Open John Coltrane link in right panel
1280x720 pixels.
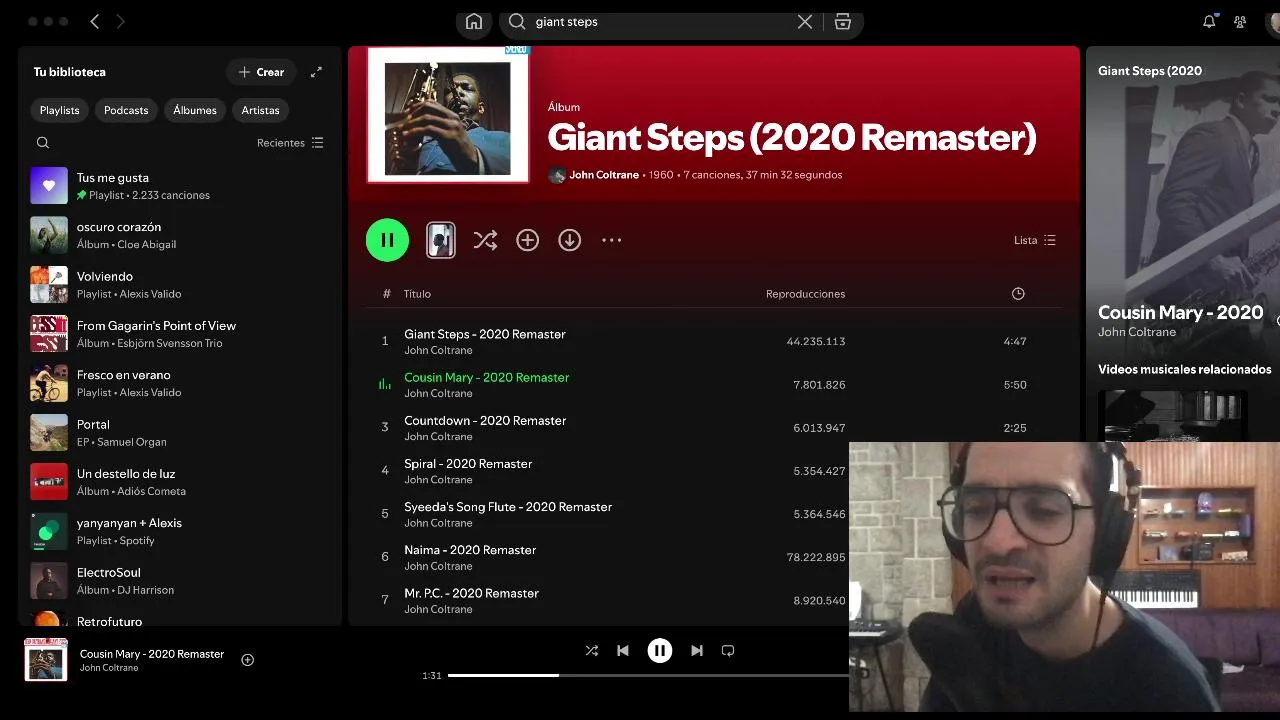click(x=1137, y=332)
